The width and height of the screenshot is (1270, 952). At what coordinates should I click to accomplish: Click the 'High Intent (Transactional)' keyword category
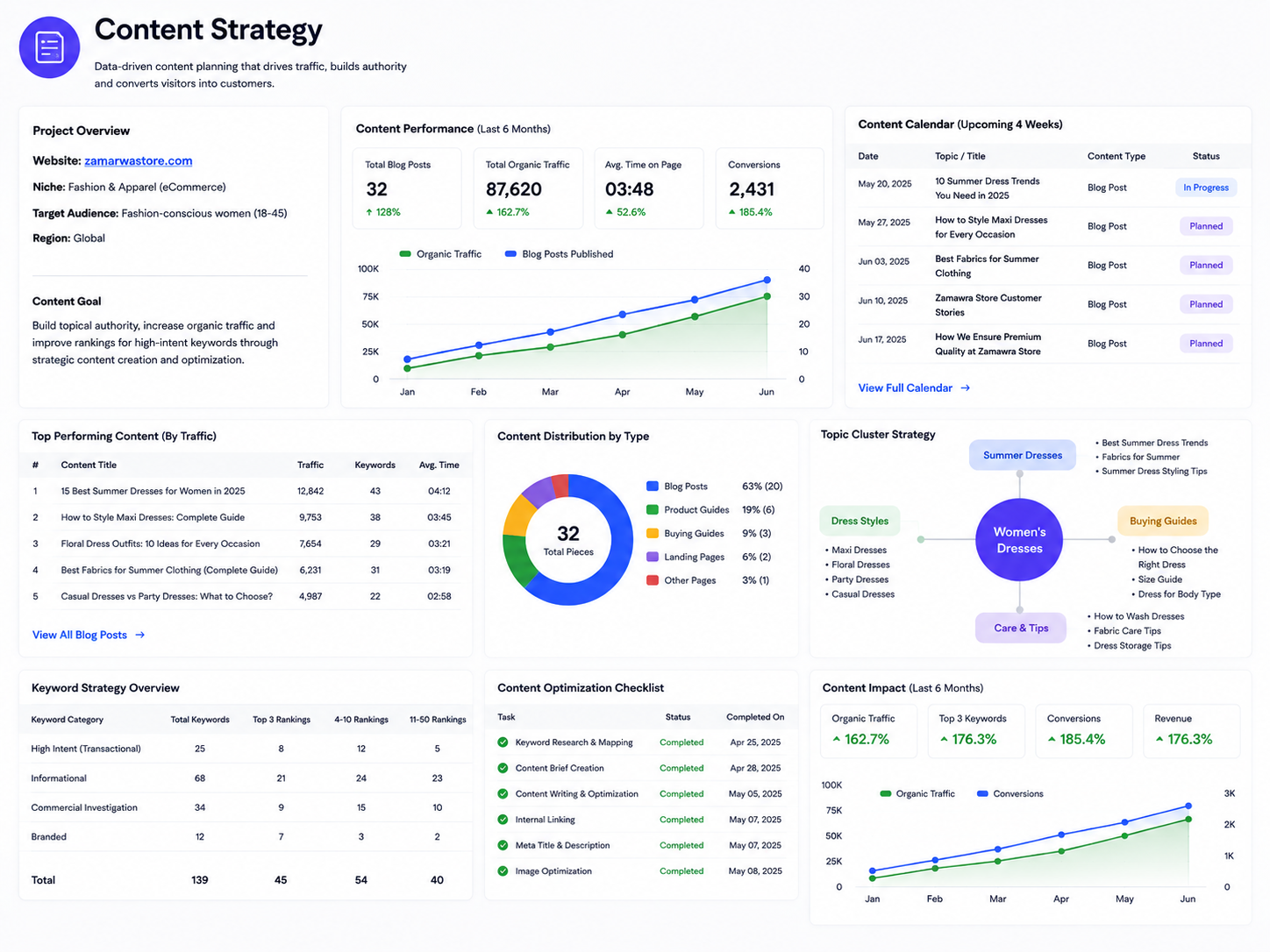(x=86, y=749)
